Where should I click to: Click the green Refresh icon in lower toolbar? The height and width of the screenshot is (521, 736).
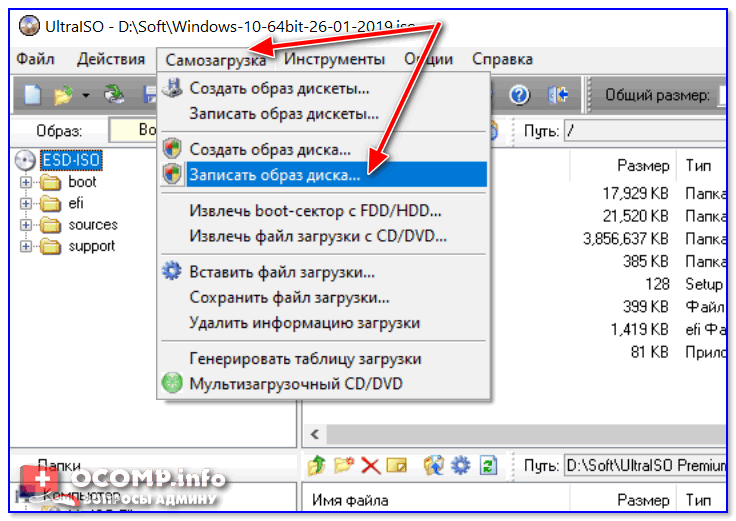click(488, 466)
